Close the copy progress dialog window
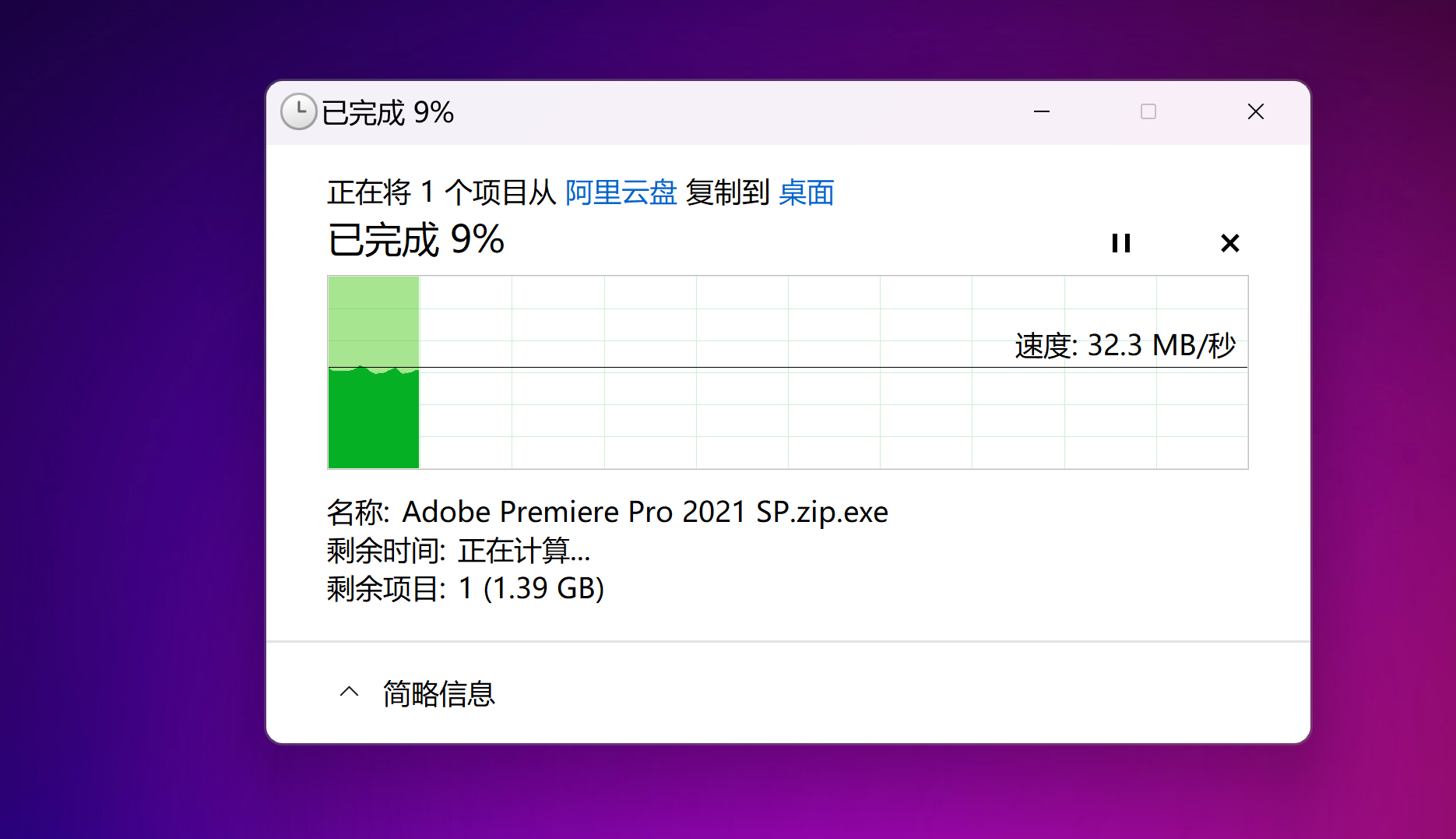 pyautogui.click(x=1255, y=111)
